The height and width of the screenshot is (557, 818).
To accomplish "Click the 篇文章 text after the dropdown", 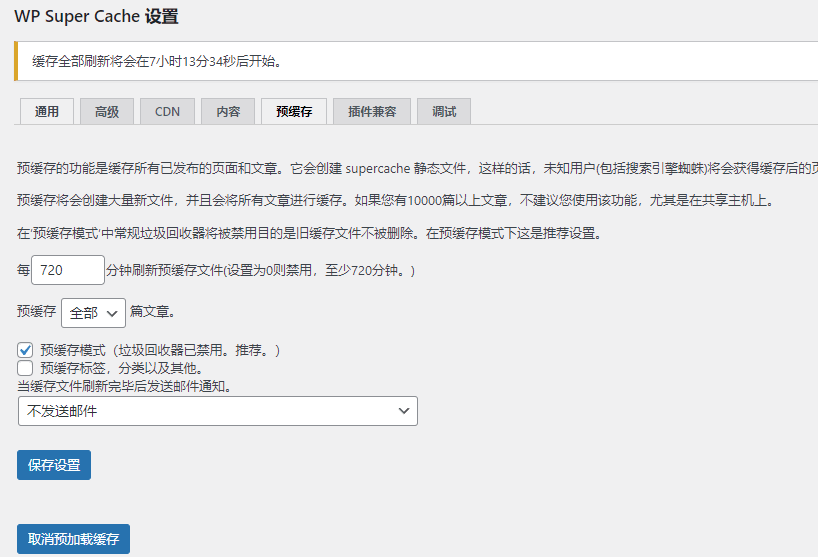I will click(153, 312).
